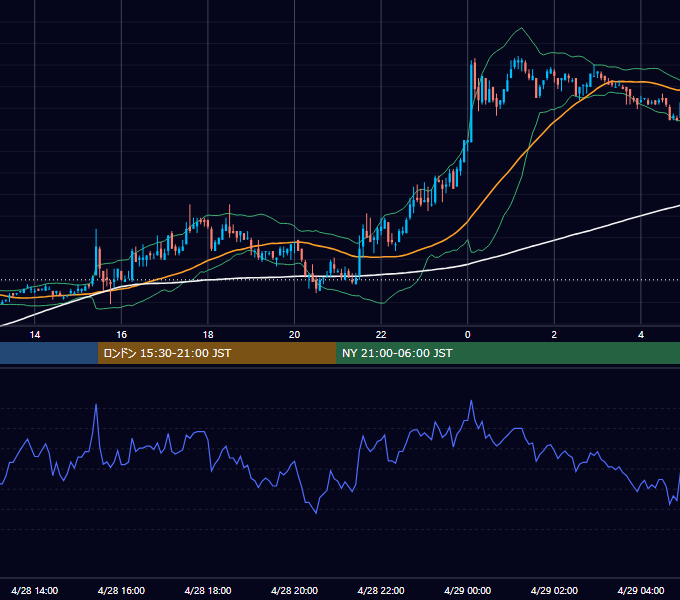This screenshot has height=600, width=680.
Task: Click the 14 label on price chart axis
Action: pyautogui.click(x=35, y=335)
